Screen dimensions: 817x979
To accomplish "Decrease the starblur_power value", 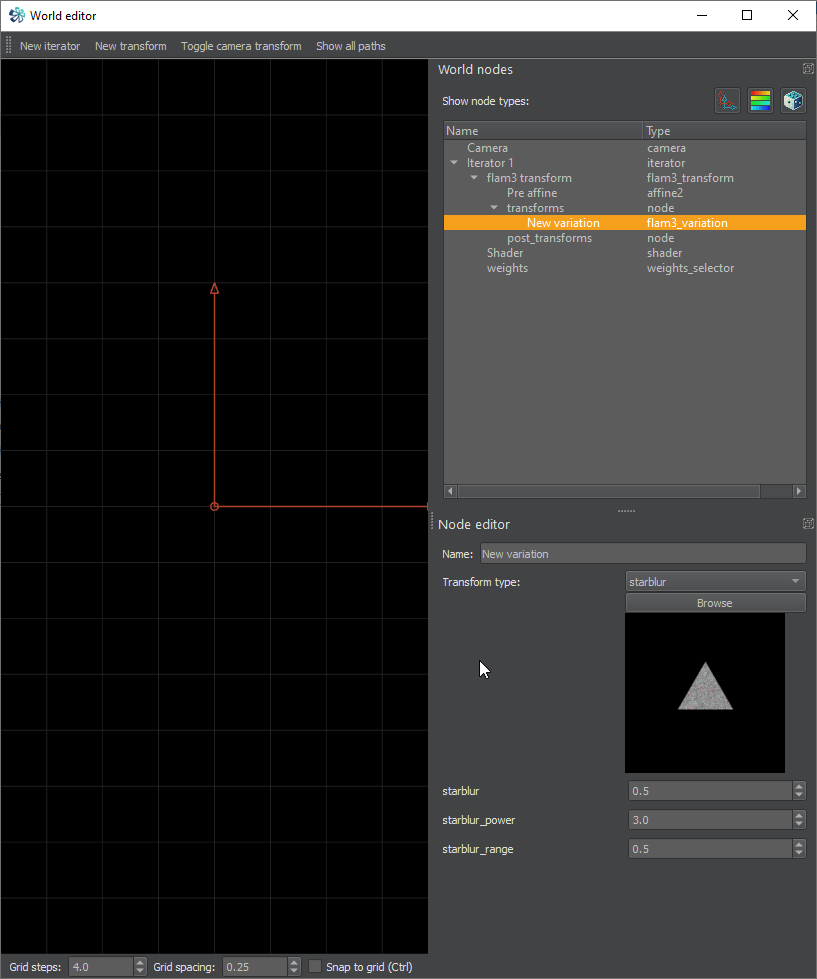I will (799, 825).
